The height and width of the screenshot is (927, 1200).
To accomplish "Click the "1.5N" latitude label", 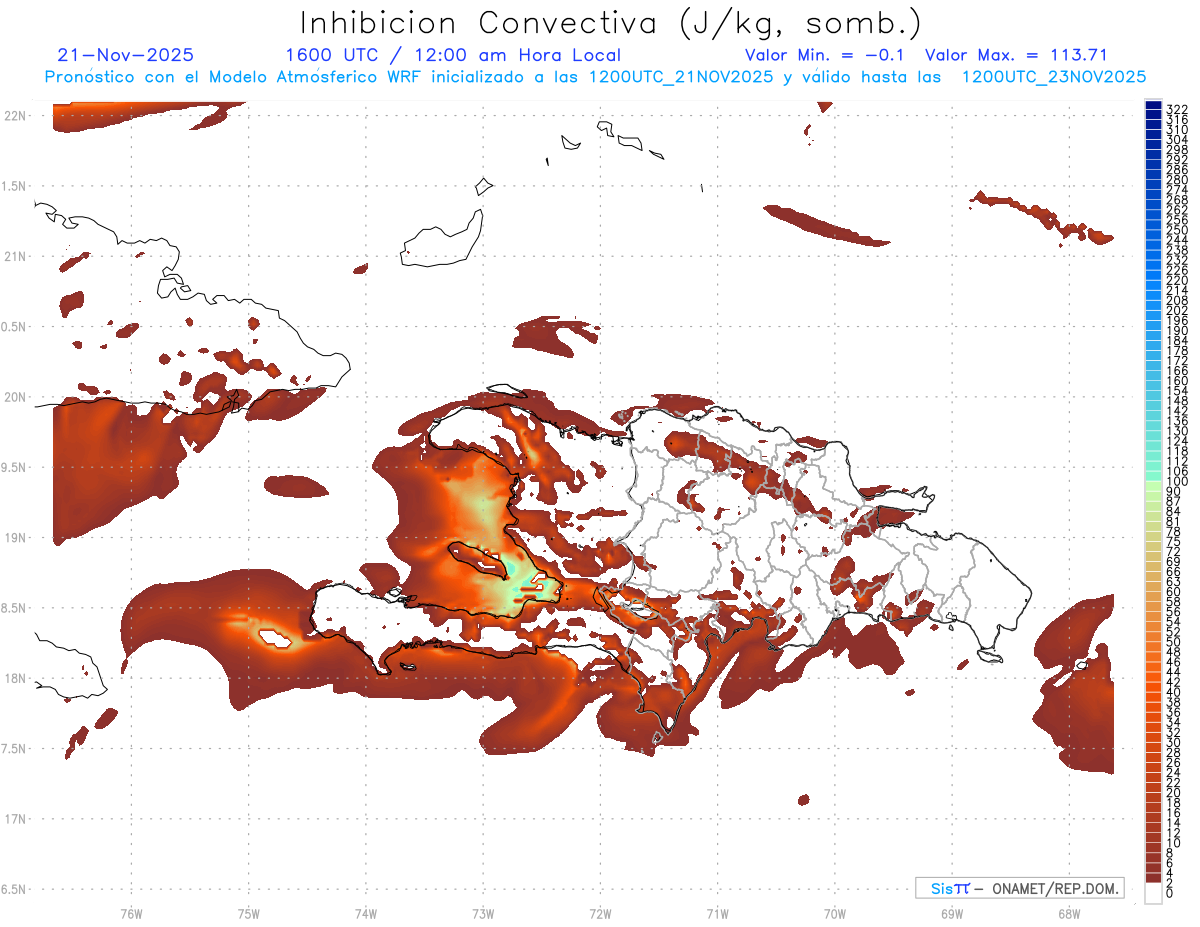I will pyautogui.click(x=14, y=186).
